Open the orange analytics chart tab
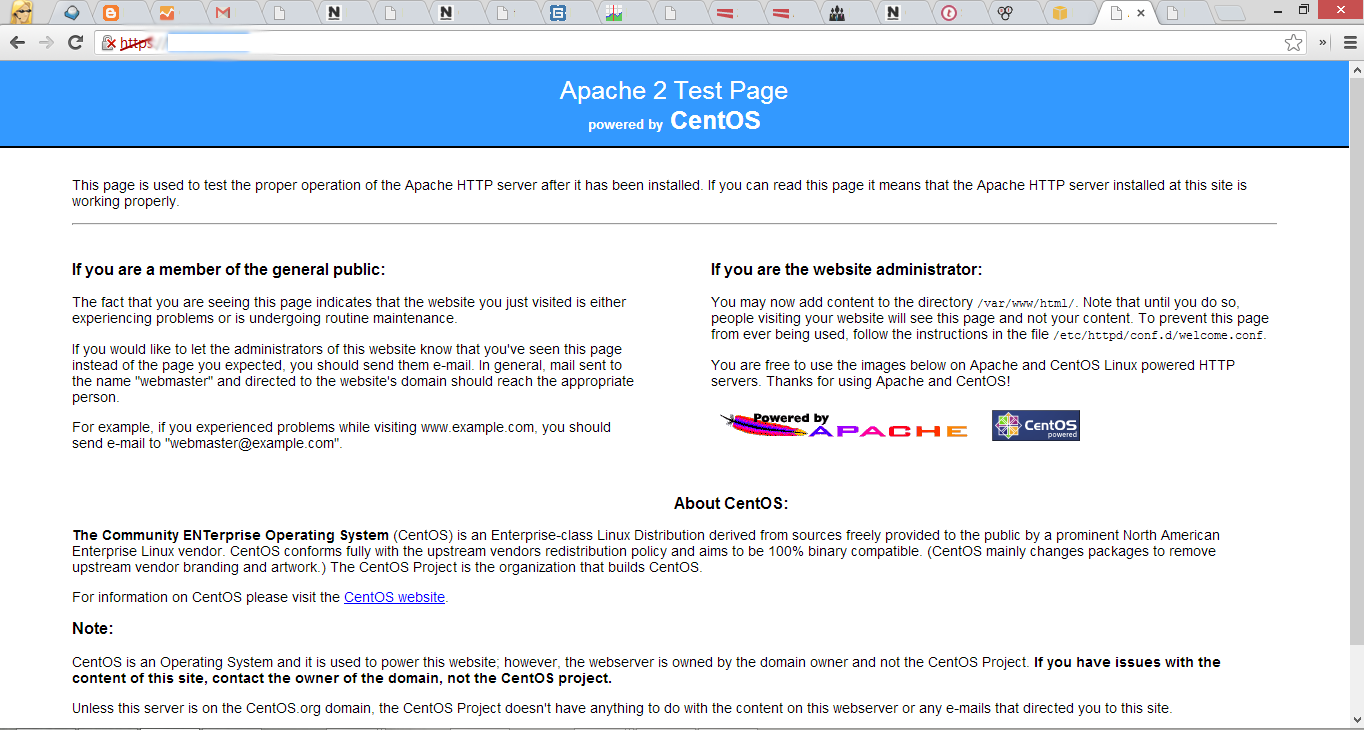 tap(167, 14)
